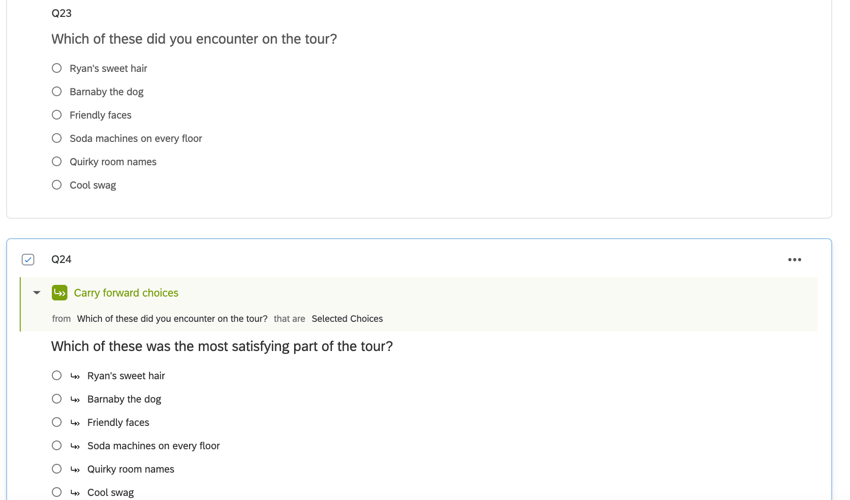Open the Selected Choices dropdown
Screen dimensions: 850x500
coord(347,319)
